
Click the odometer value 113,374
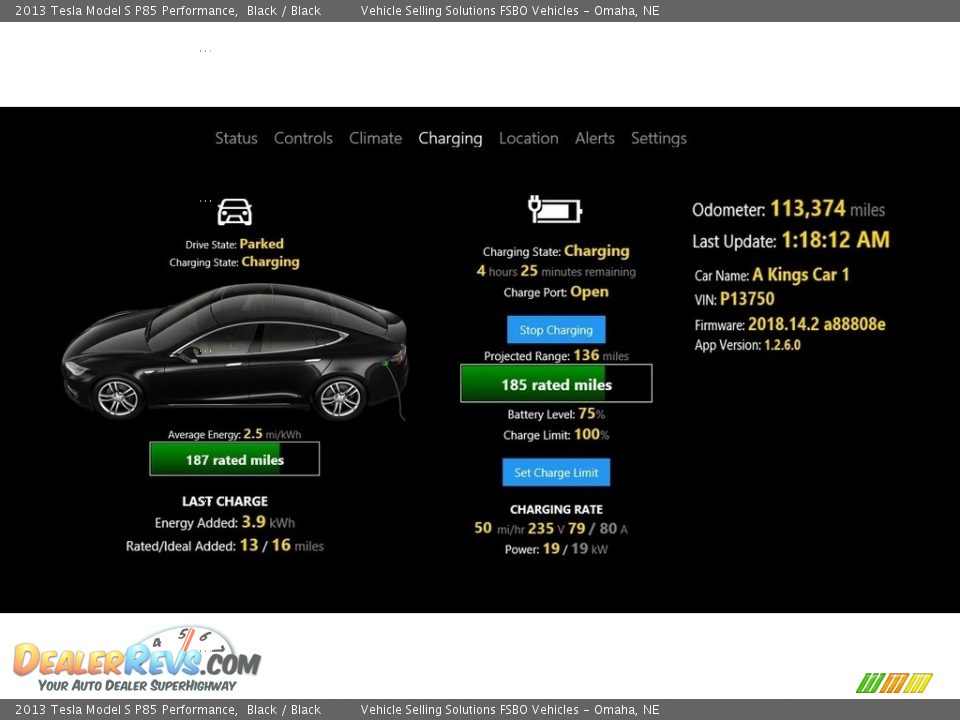coord(808,209)
